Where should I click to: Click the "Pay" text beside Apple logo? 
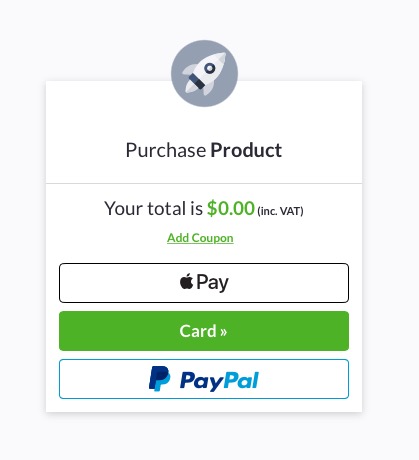click(212, 283)
